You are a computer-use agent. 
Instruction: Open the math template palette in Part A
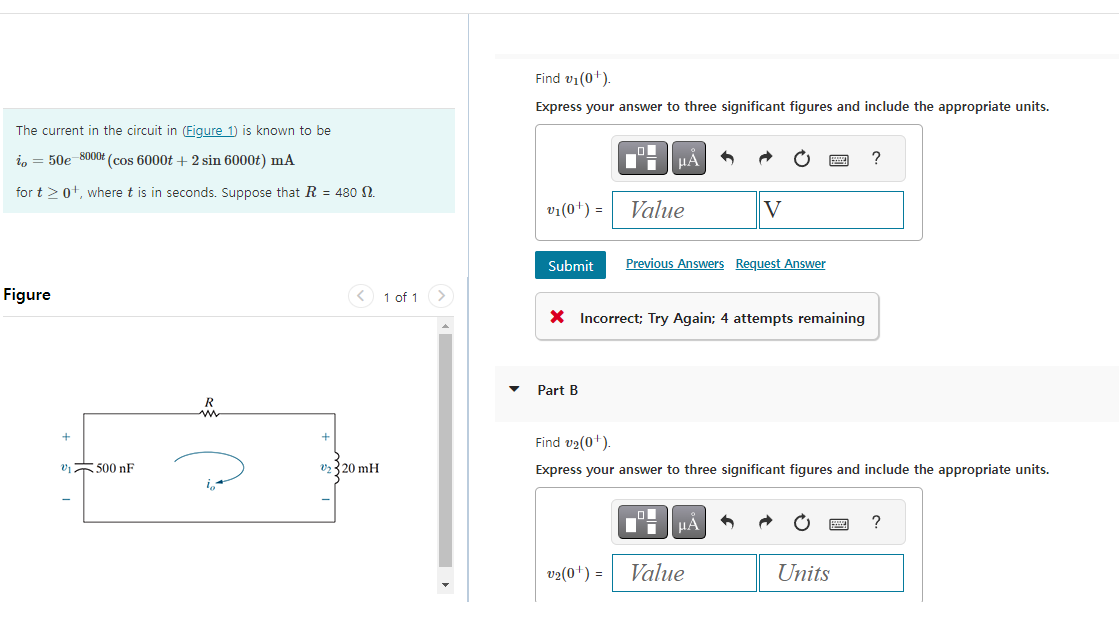point(642,157)
